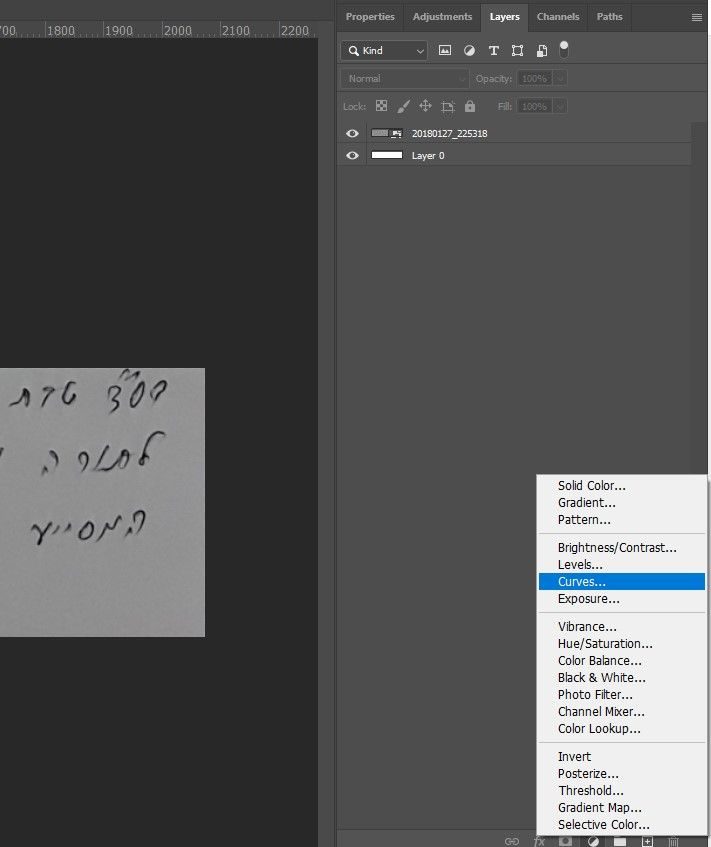Lock image pixels brush icon
This screenshot has width=711, height=847.
pos(404,106)
